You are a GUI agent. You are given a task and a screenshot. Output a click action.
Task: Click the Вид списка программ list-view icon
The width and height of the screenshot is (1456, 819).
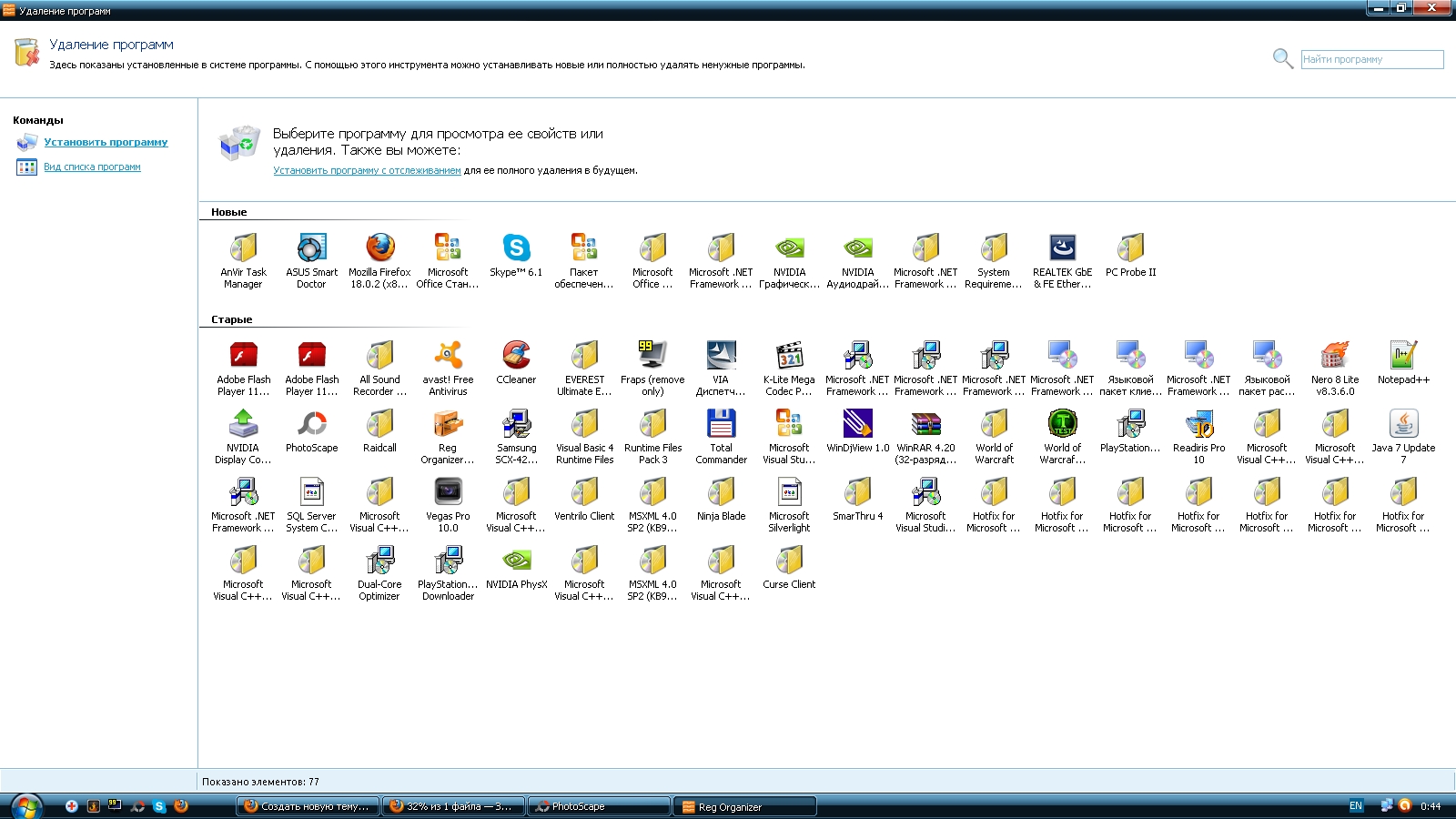coord(26,167)
